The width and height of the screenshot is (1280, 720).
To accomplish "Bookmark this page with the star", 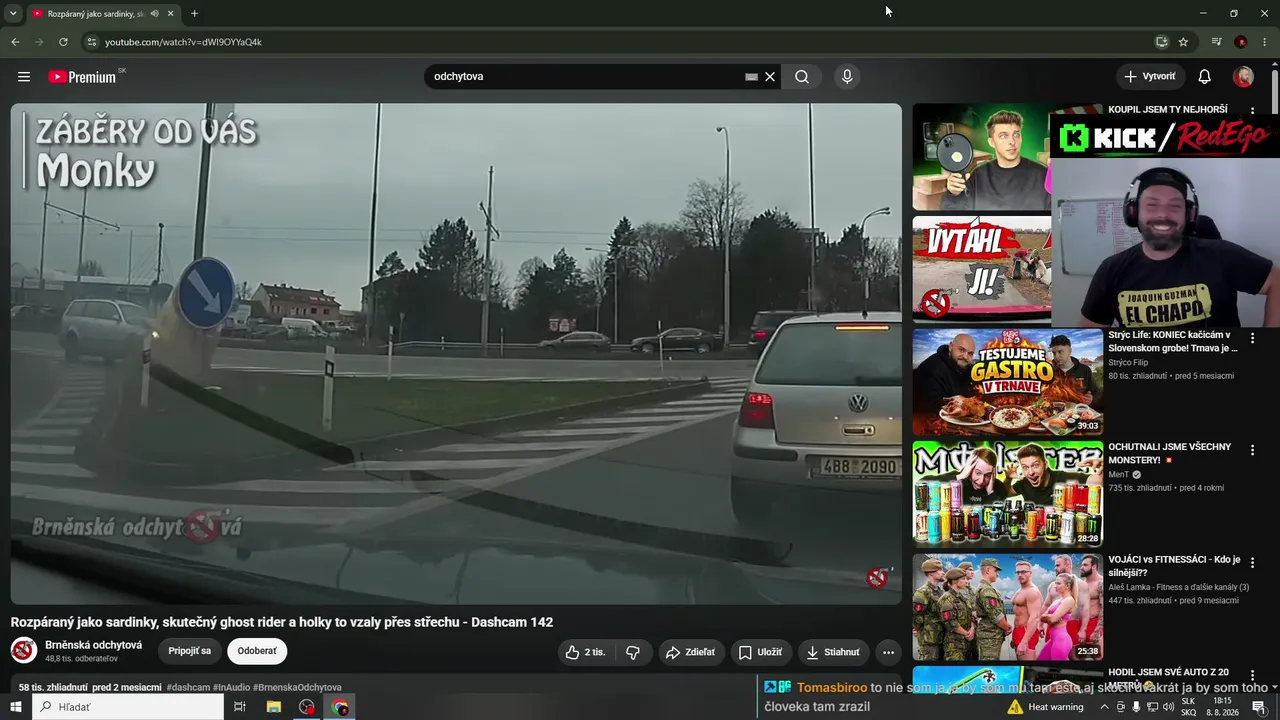I will (1183, 42).
